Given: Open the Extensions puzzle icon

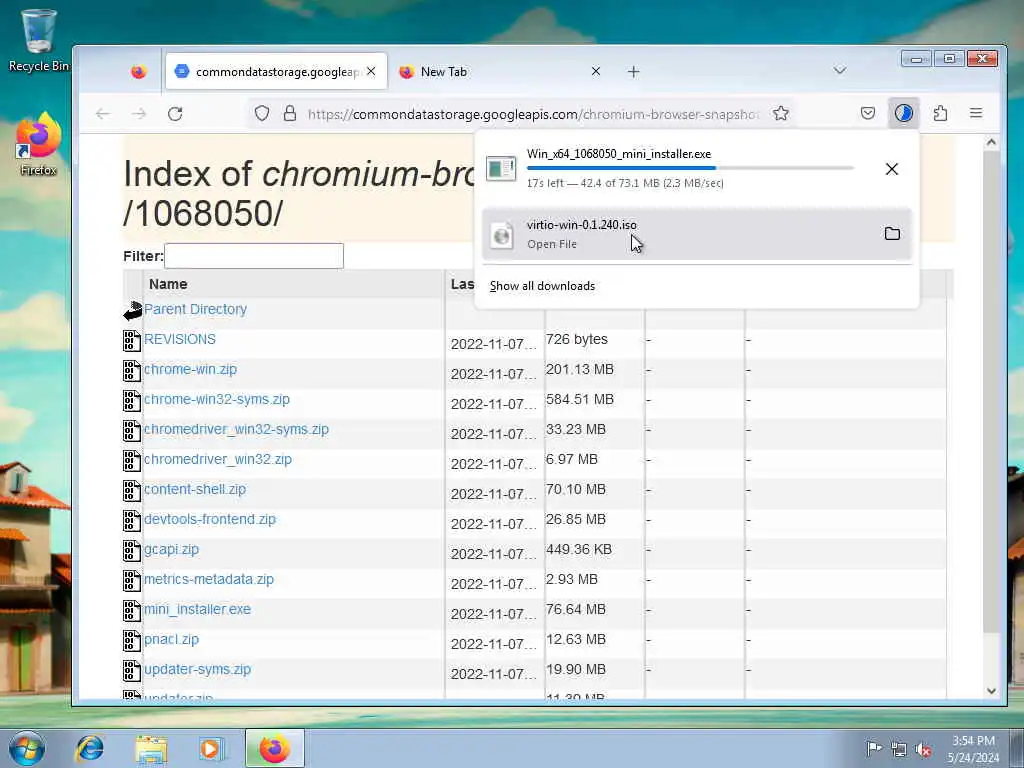Looking at the screenshot, I should click(x=940, y=114).
